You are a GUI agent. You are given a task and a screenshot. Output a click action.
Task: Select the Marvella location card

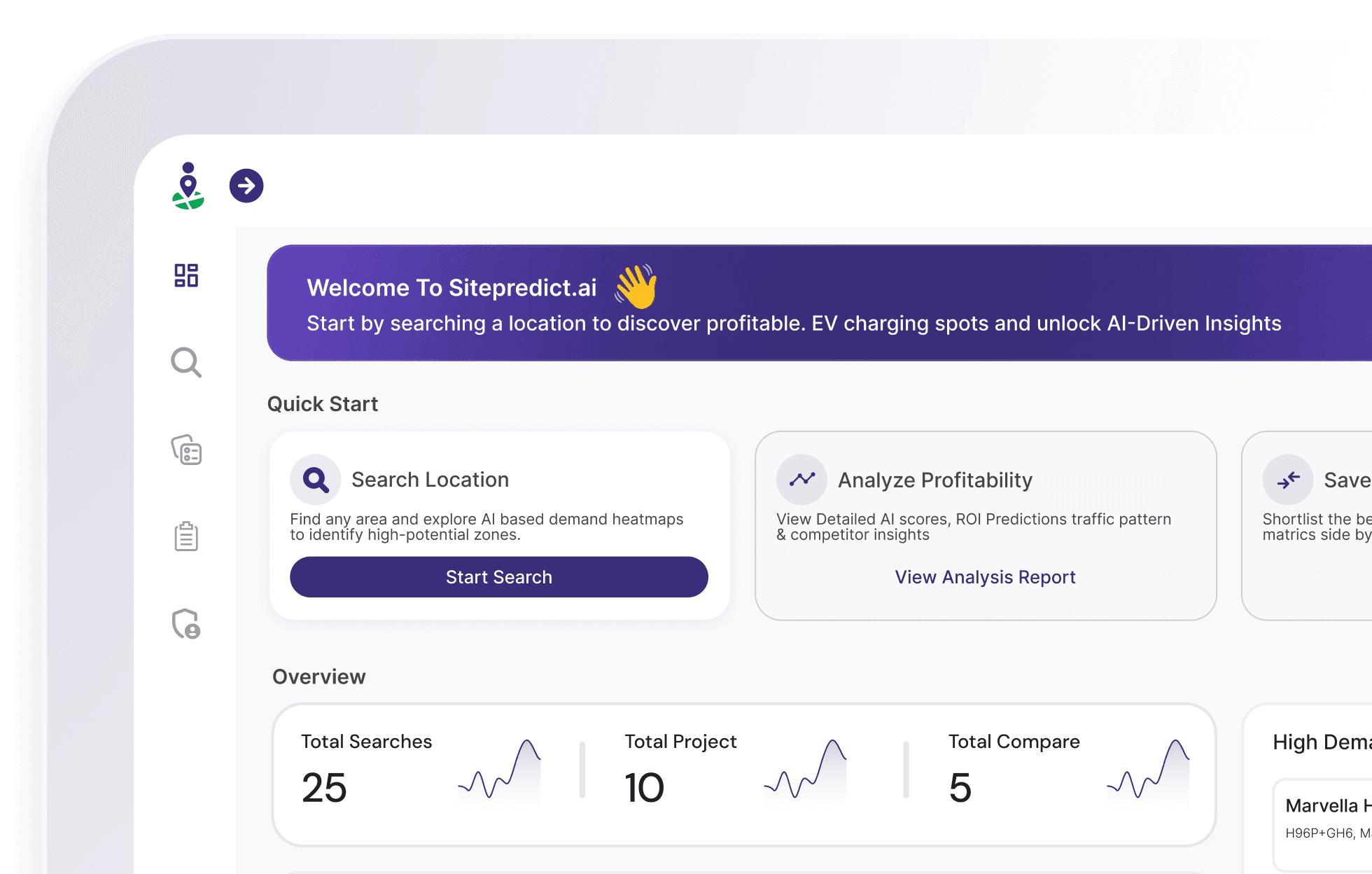1322,824
